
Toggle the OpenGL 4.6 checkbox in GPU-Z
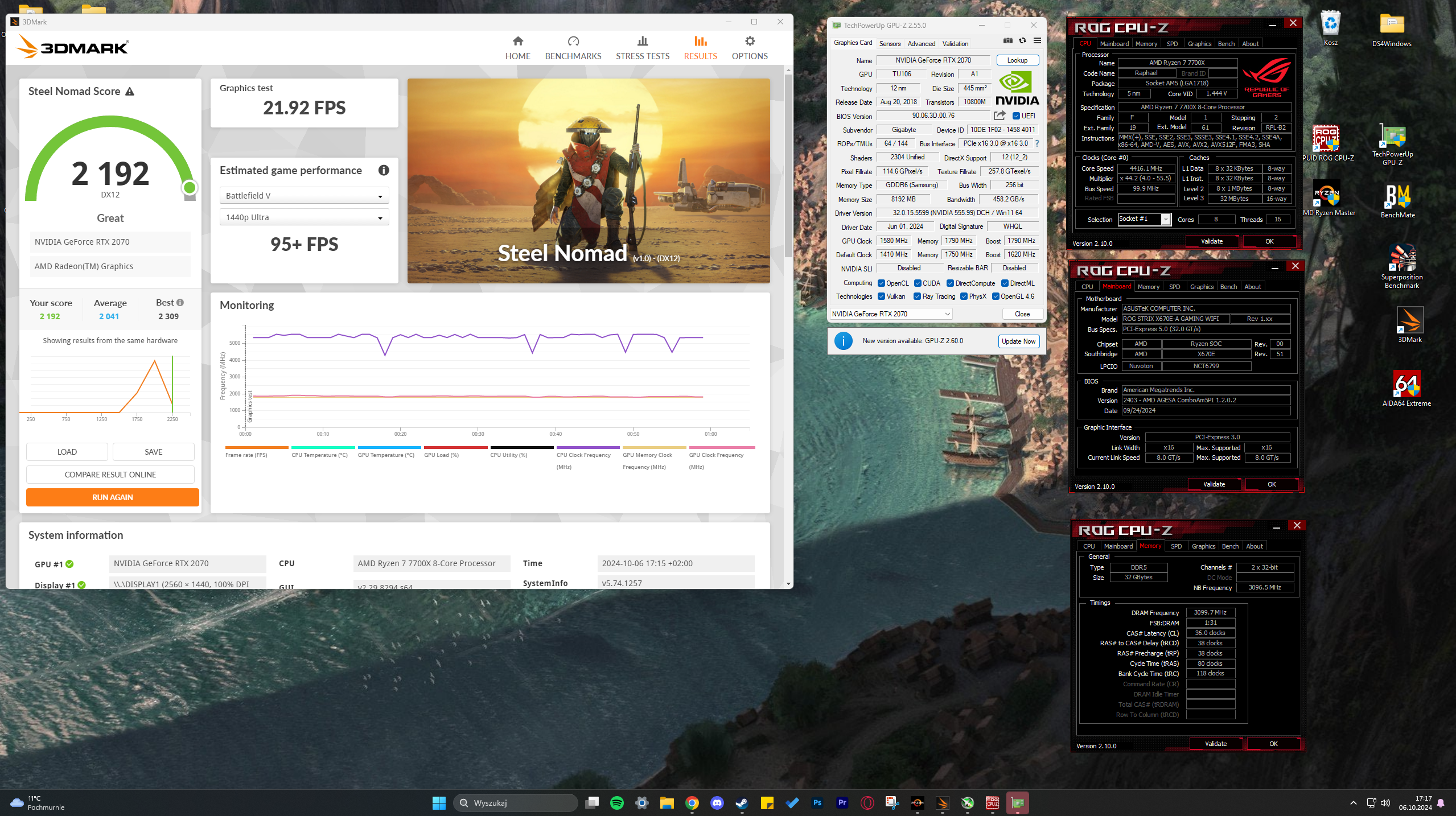(996, 296)
